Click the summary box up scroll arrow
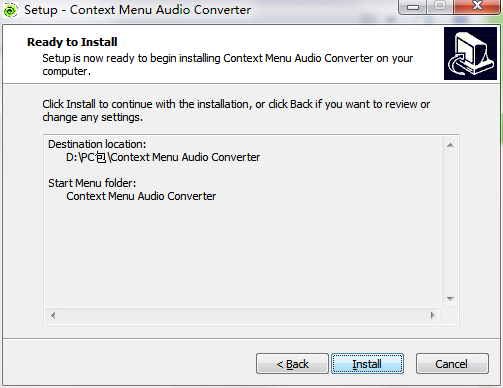The width and height of the screenshot is (503, 388). click(x=450, y=145)
